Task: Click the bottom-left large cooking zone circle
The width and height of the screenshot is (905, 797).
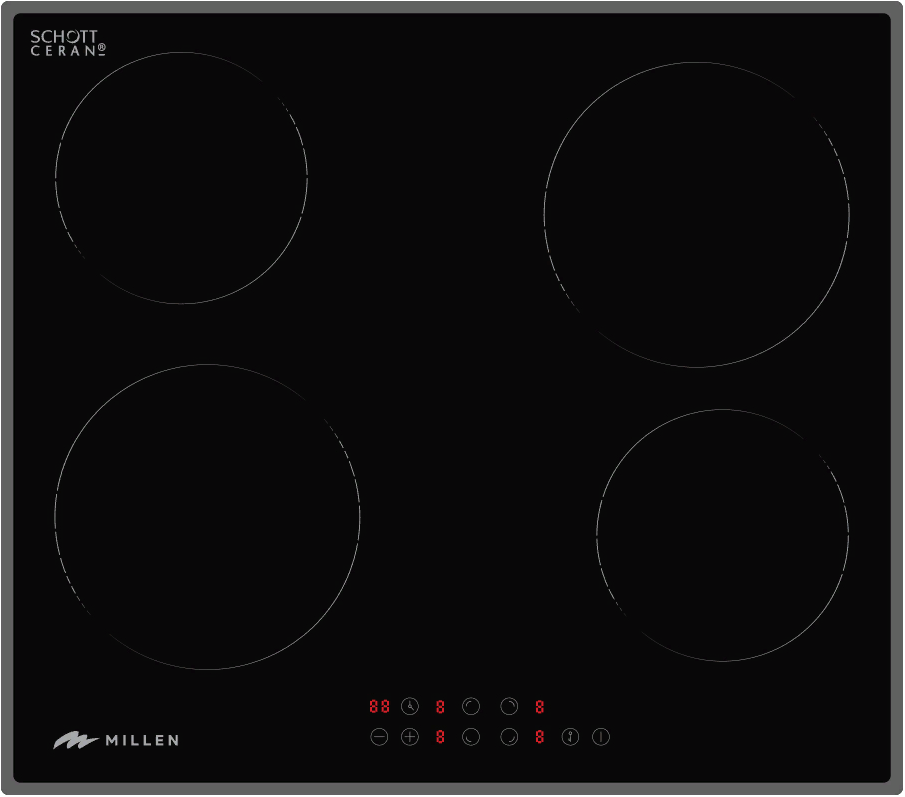Action: tap(207, 517)
